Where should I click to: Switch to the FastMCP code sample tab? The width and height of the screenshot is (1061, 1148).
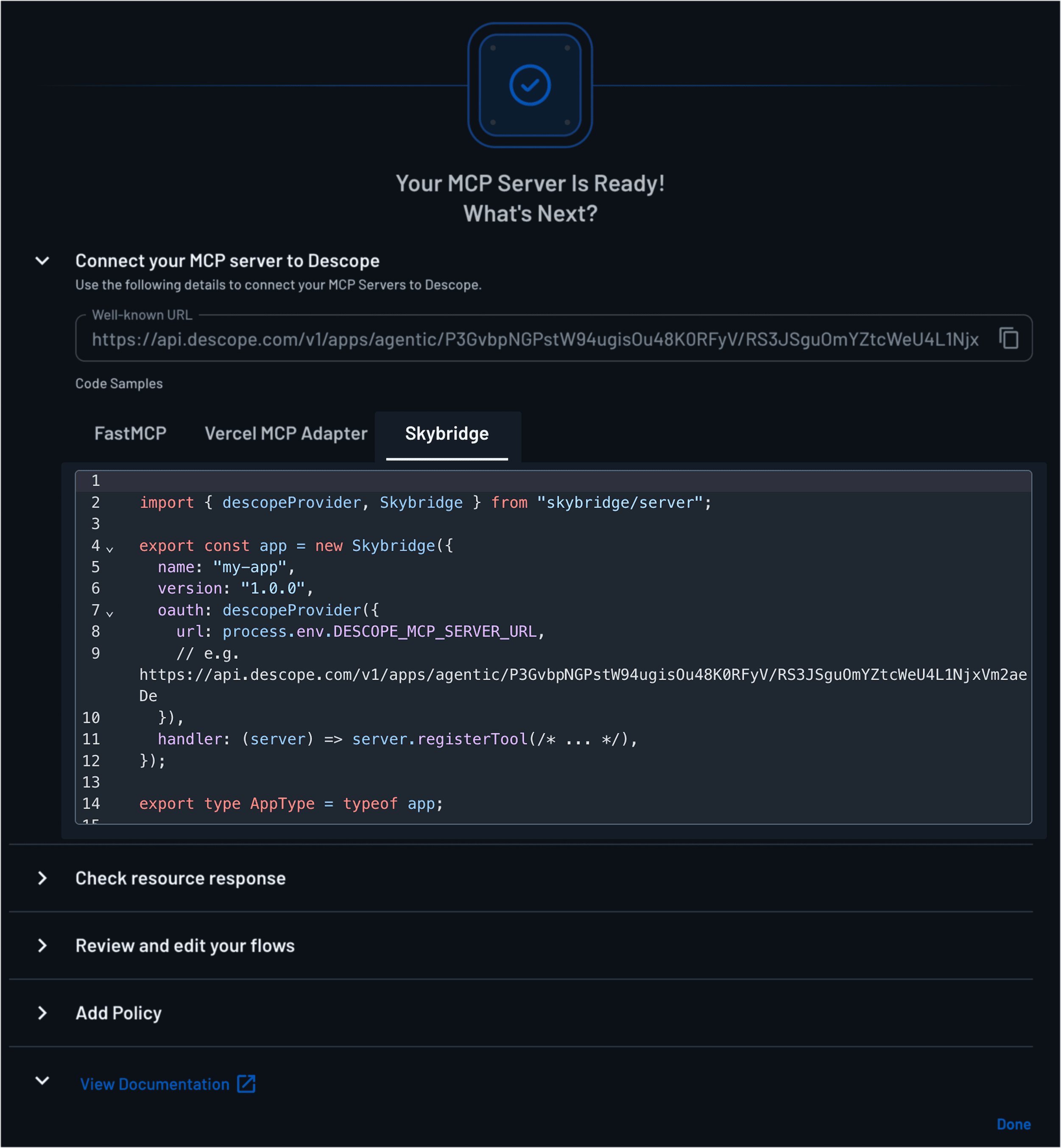point(130,433)
